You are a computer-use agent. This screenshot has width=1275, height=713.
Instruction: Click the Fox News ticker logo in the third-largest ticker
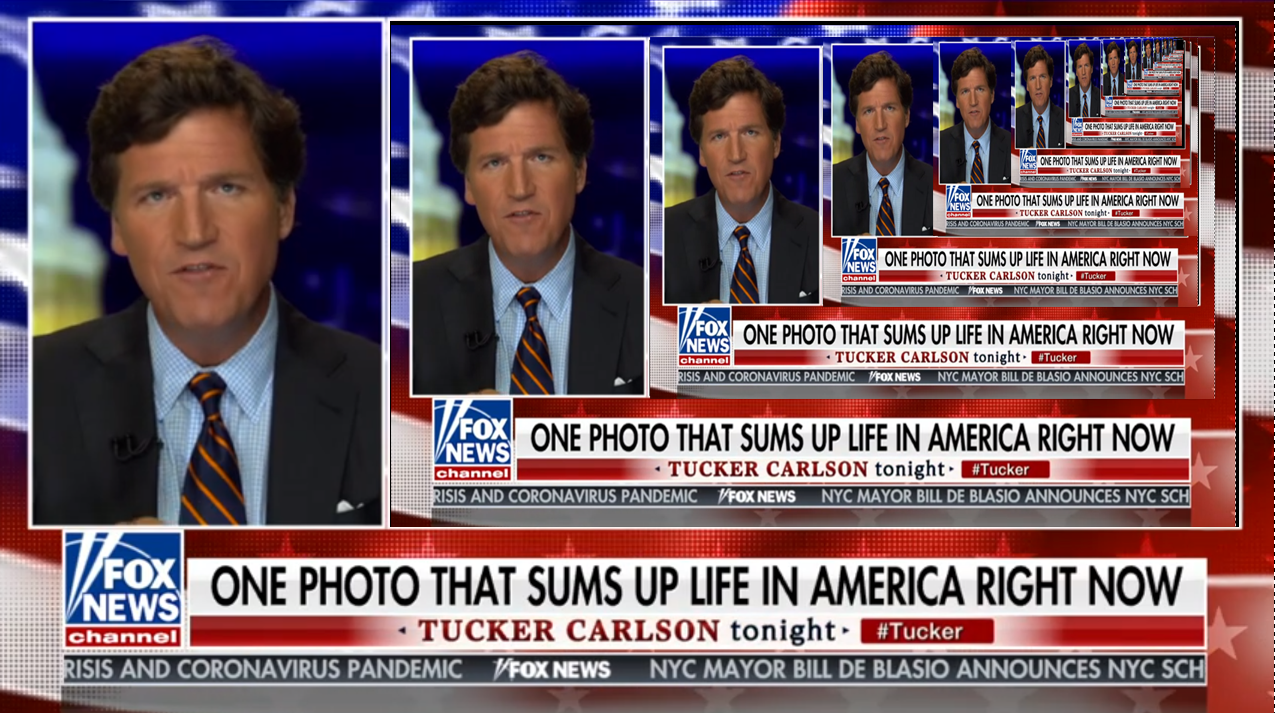click(895, 377)
